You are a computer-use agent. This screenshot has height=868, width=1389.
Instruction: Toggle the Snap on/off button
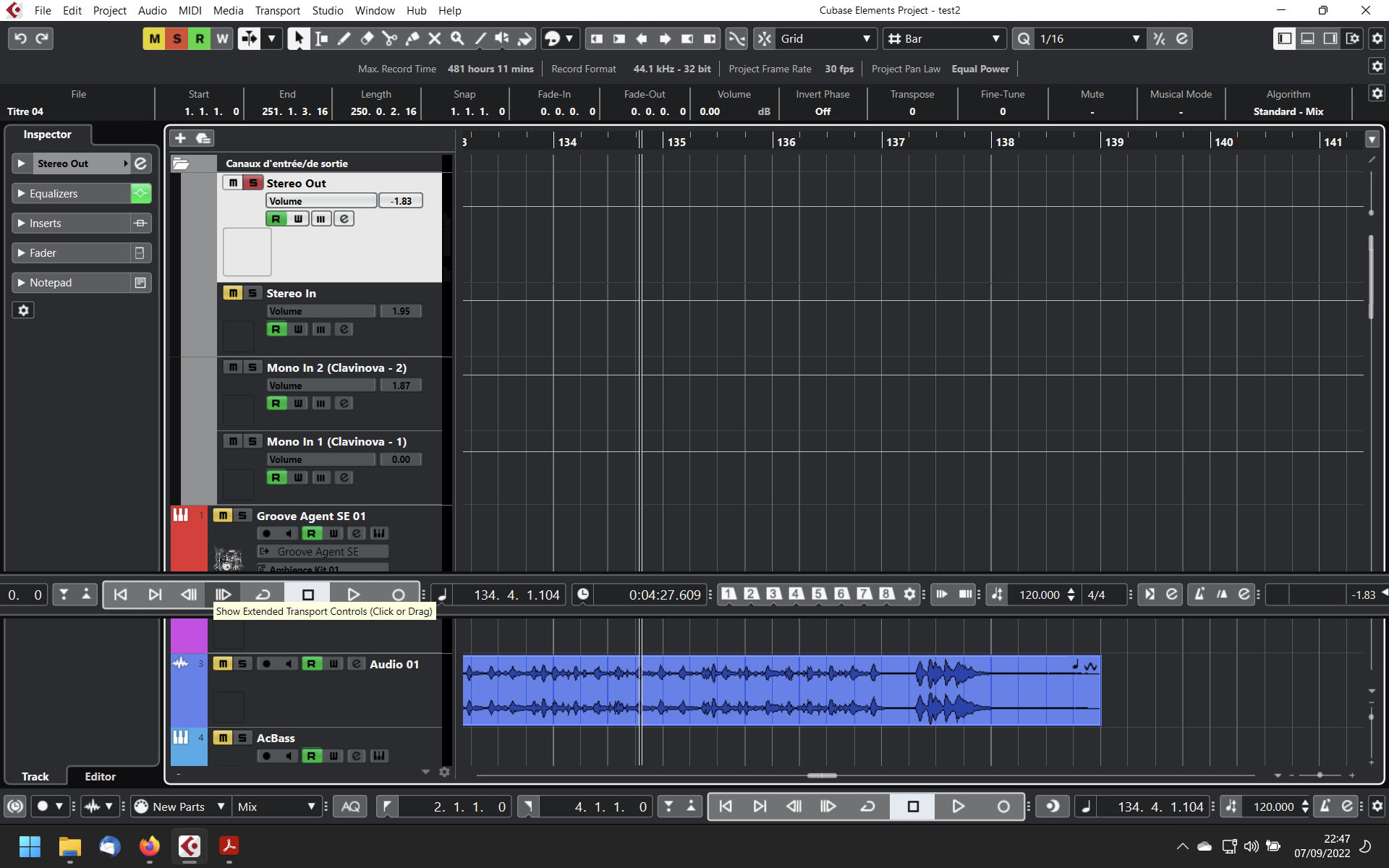click(x=765, y=39)
